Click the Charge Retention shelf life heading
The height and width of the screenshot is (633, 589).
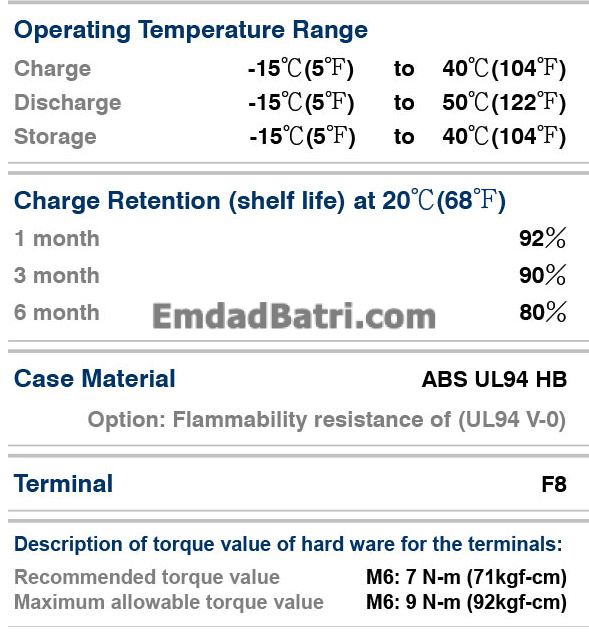tap(260, 201)
